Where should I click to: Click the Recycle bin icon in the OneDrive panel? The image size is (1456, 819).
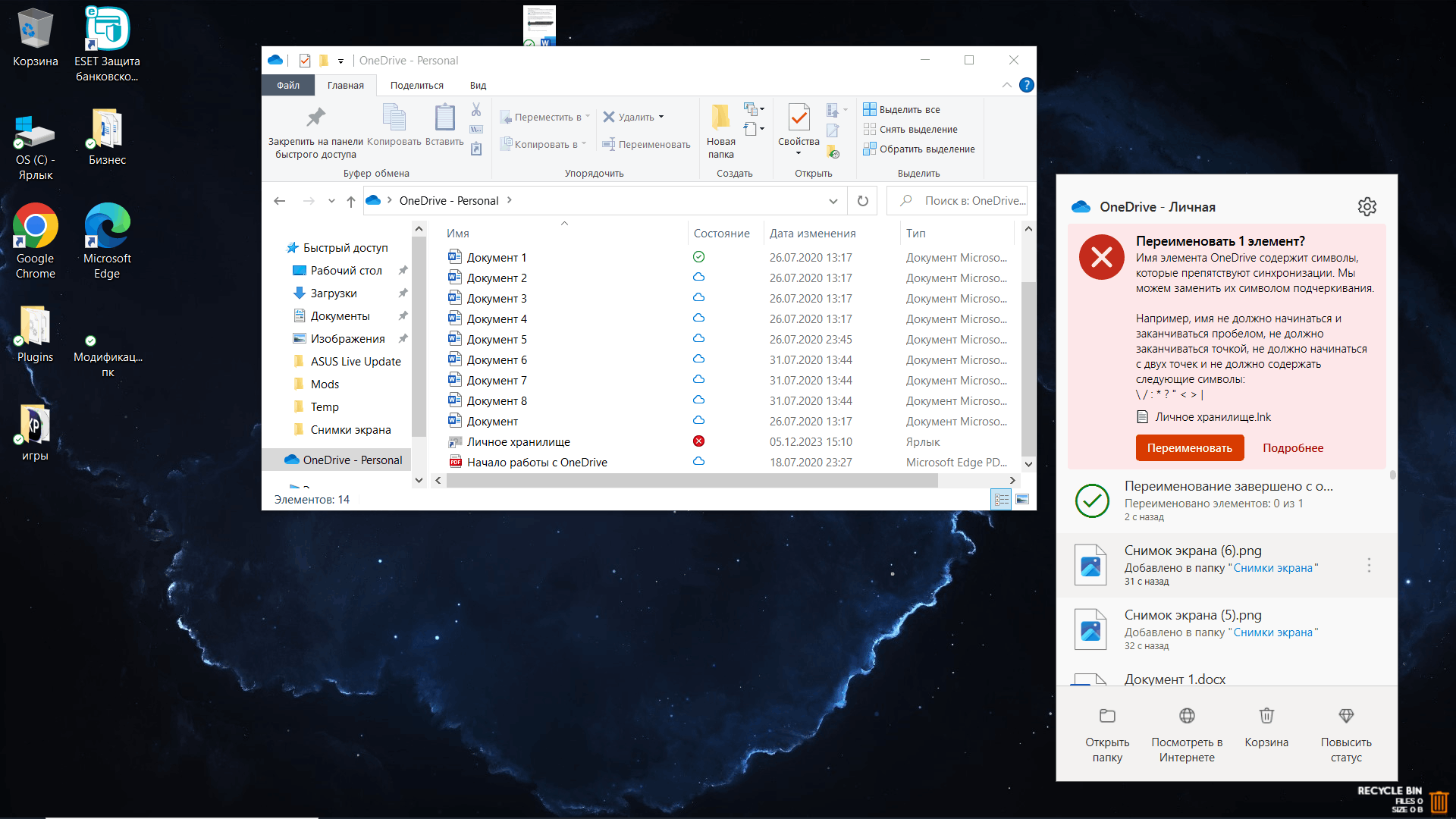[1266, 716]
